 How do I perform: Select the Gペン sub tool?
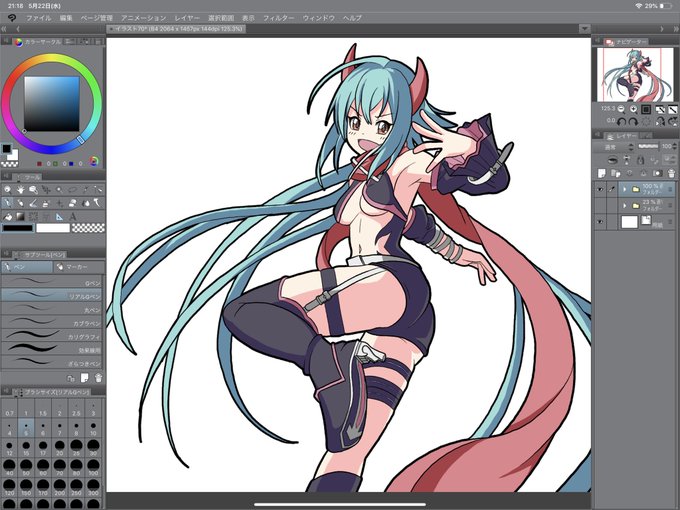(x=52, y=283)
